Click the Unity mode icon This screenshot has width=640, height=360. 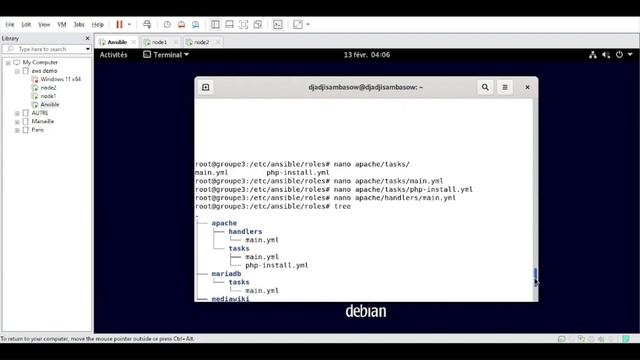[x=258, y=24]
